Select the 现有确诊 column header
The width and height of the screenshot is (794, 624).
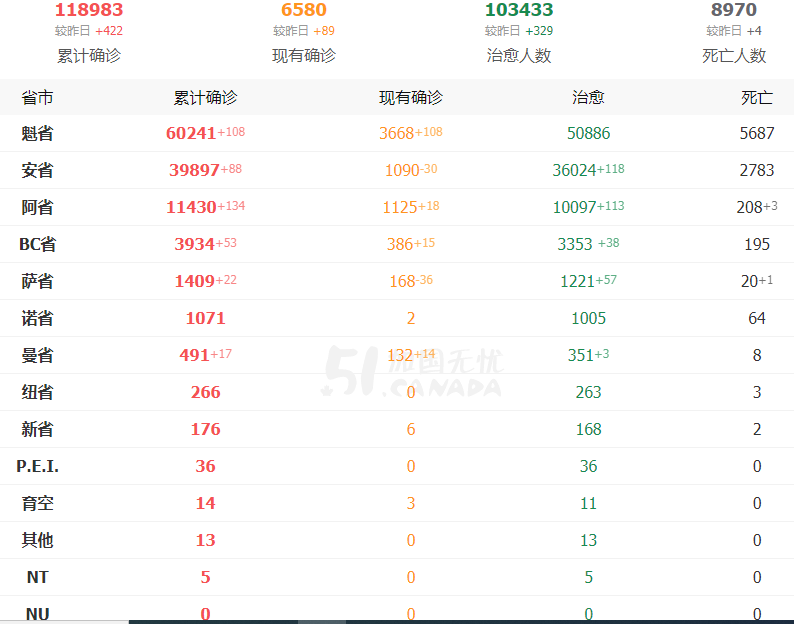(x=411, y=97)
